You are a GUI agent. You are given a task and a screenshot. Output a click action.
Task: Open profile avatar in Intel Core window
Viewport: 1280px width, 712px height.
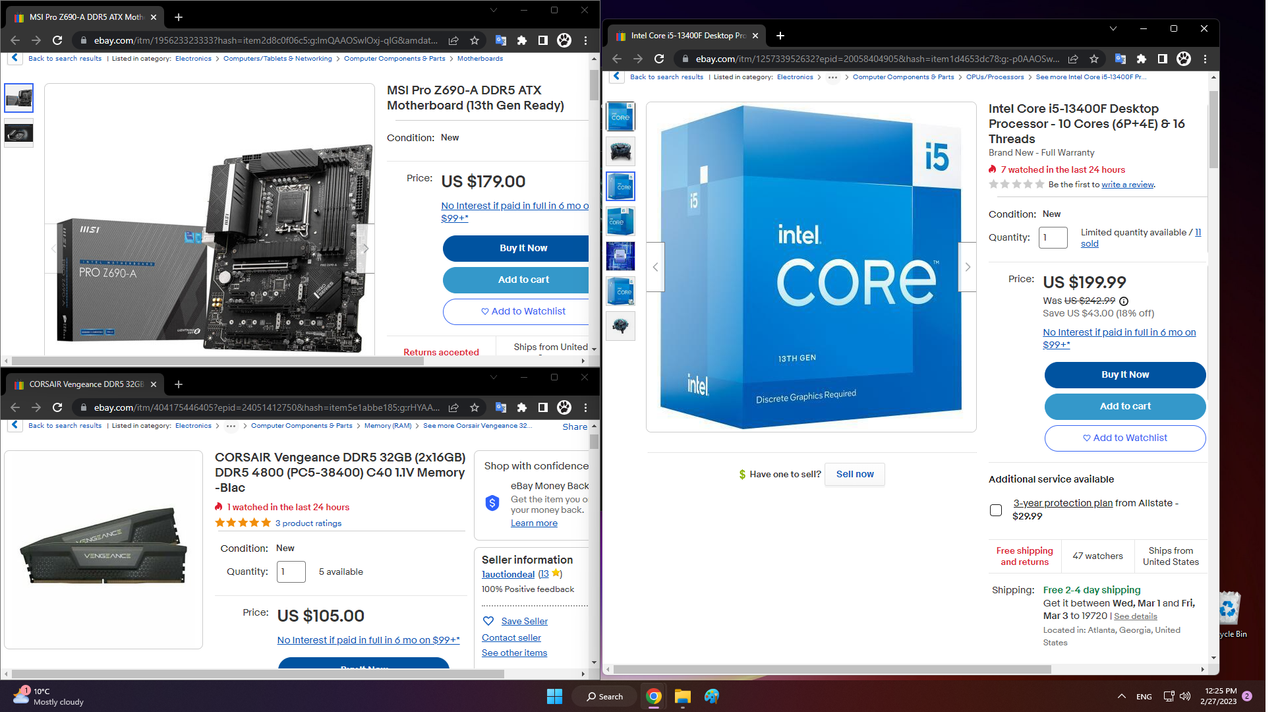coord(1184,59)
